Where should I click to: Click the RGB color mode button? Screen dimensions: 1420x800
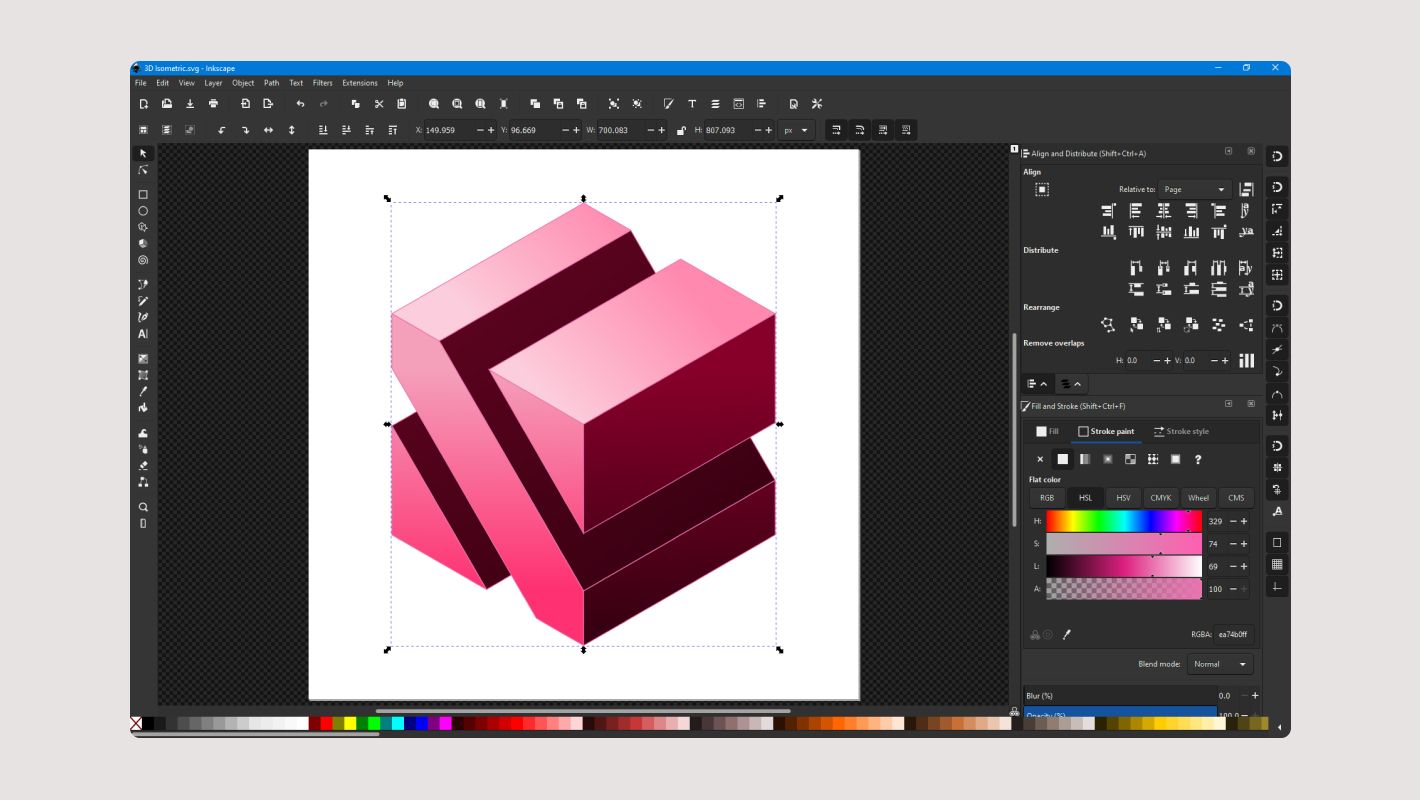(1047, 497)
